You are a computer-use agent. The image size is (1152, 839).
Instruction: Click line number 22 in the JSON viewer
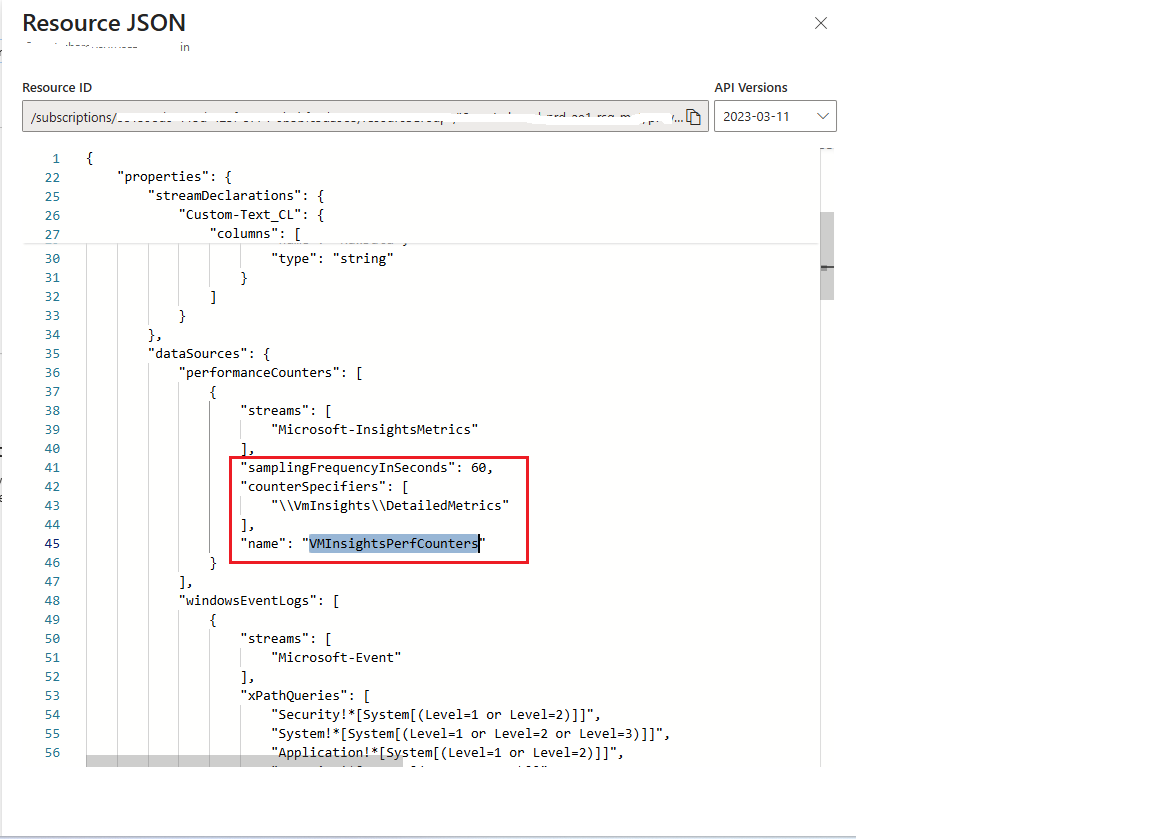tap(52, 177)
